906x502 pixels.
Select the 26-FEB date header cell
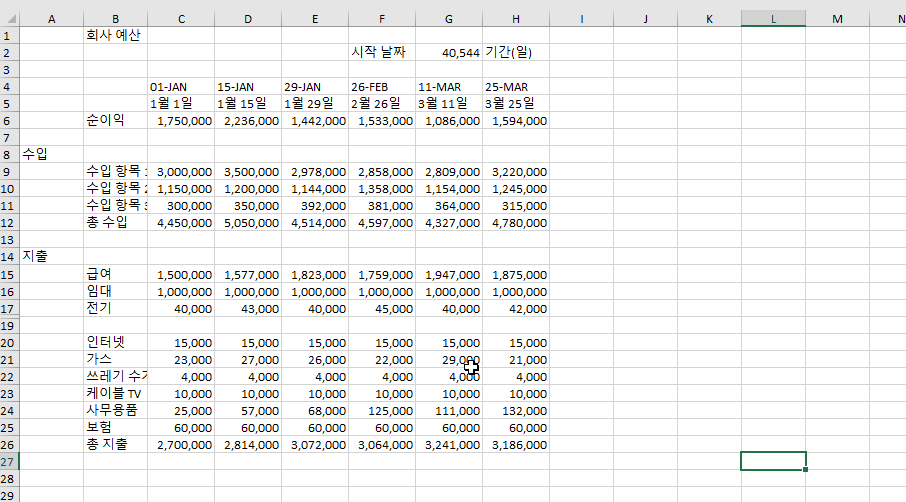pyautogui.click(x=381, y=87)
